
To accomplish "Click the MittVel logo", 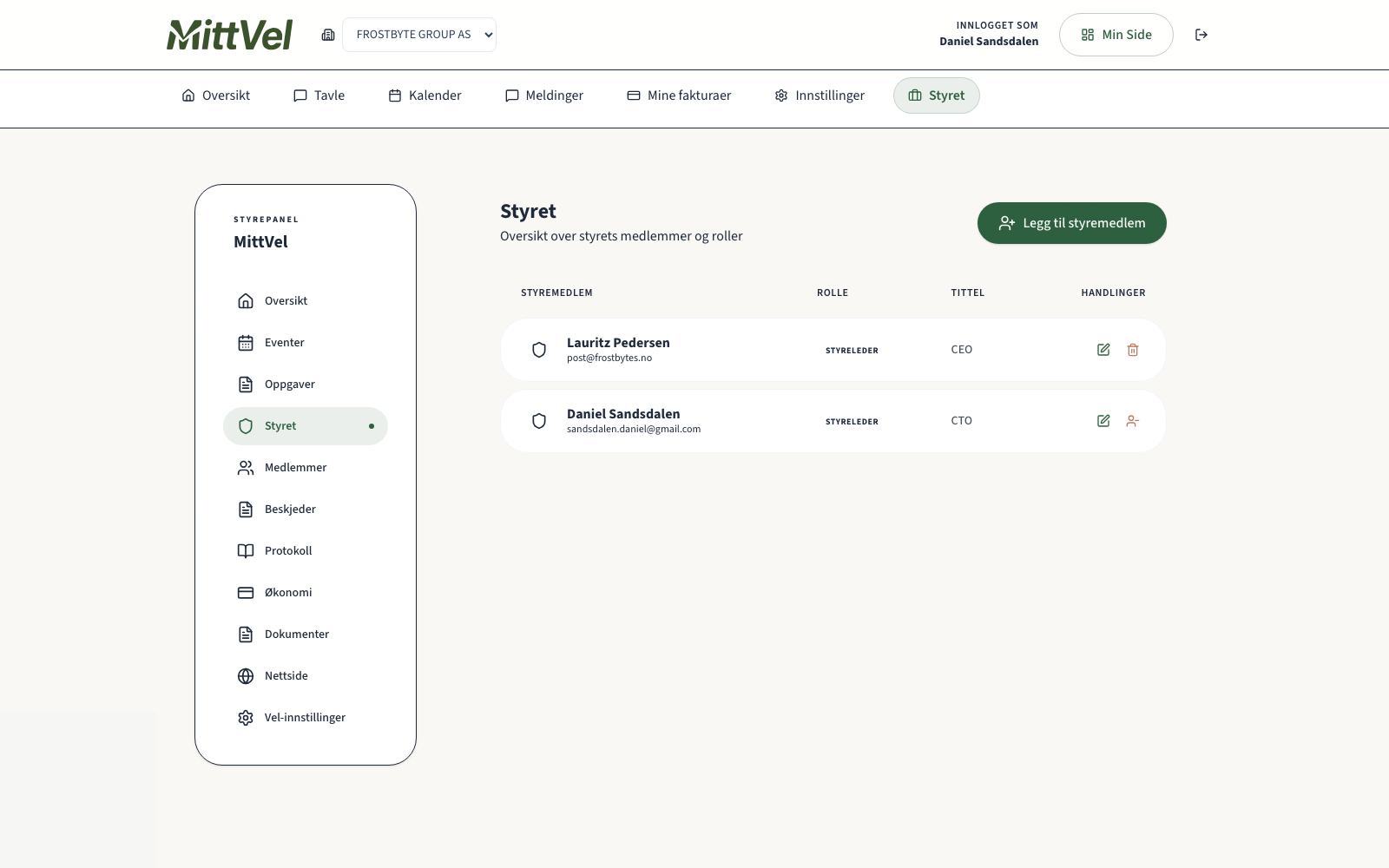I will click(230, 35).
